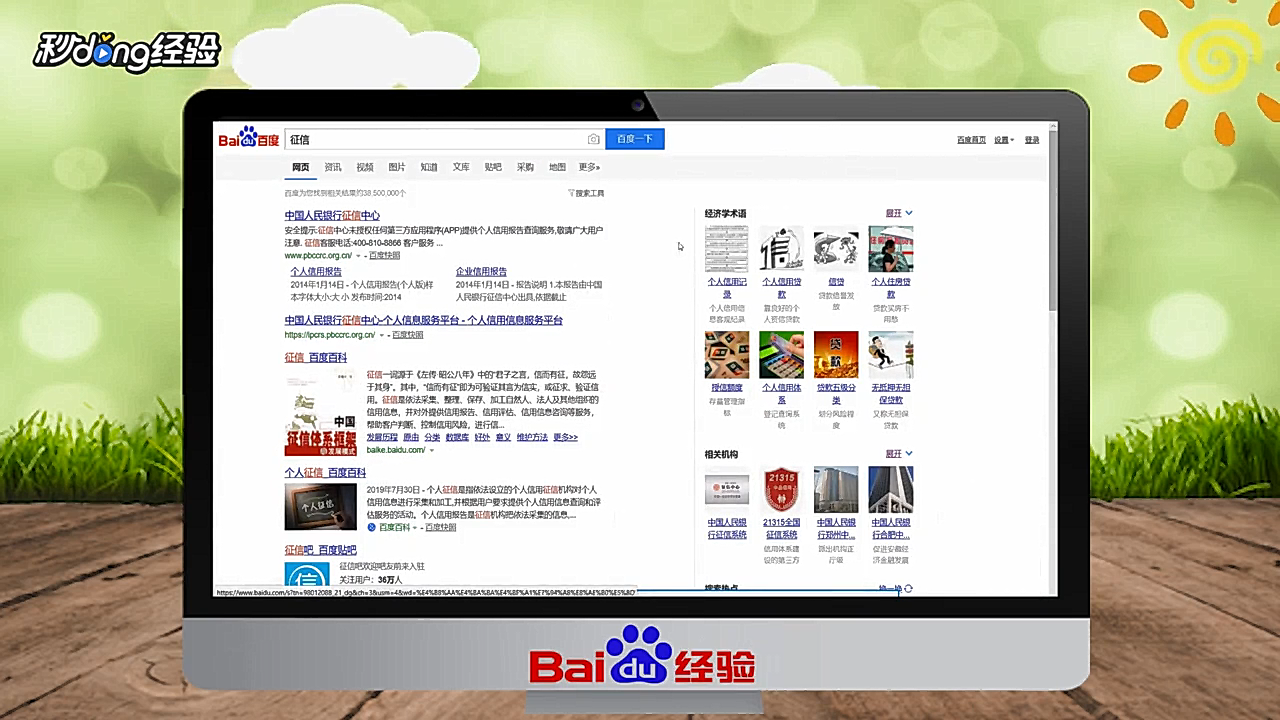Open the 采购 tab

(x=525, y=167)
